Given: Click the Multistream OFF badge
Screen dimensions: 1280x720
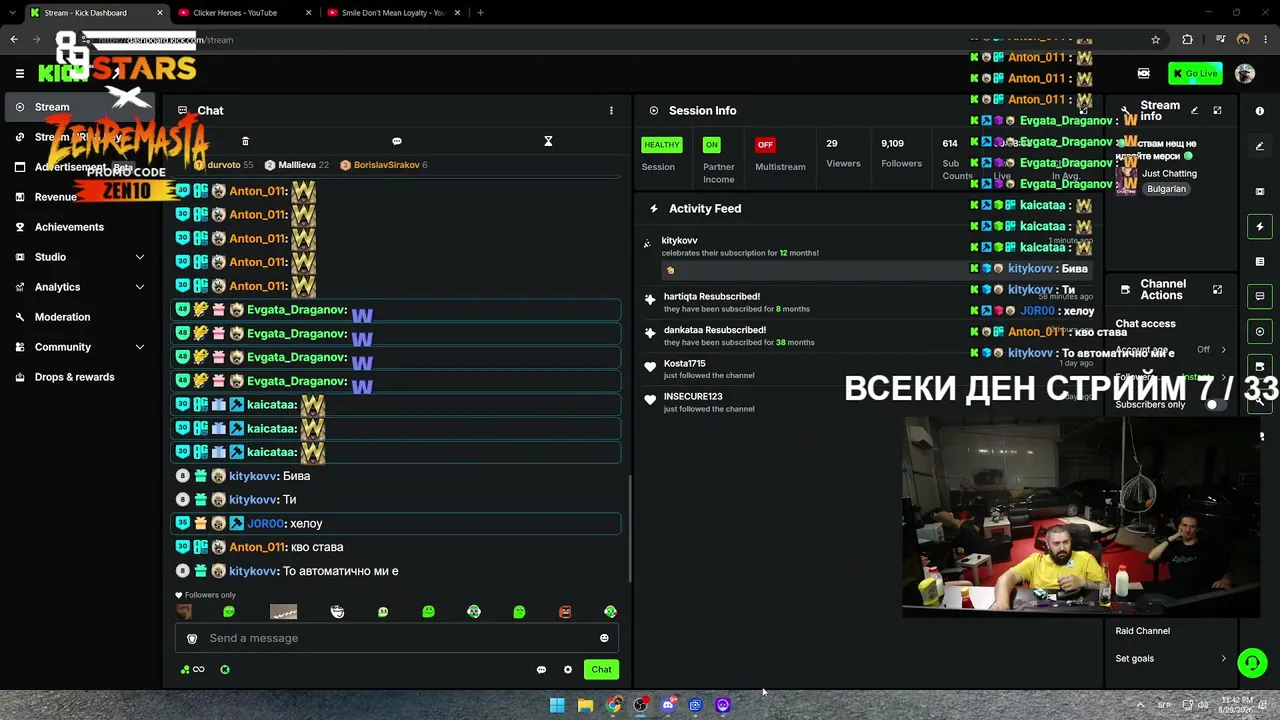Looking at the screenshot, I should pos(765,145).
